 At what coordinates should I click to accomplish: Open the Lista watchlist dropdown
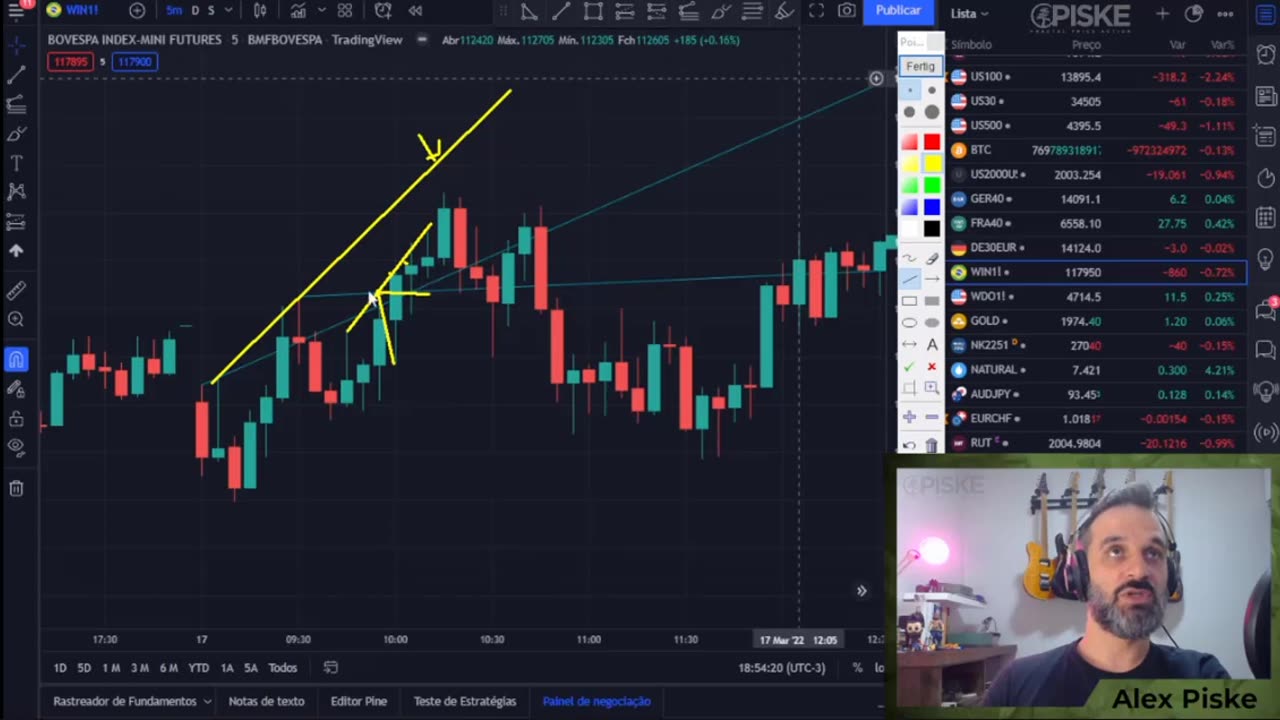pos(969,13)
